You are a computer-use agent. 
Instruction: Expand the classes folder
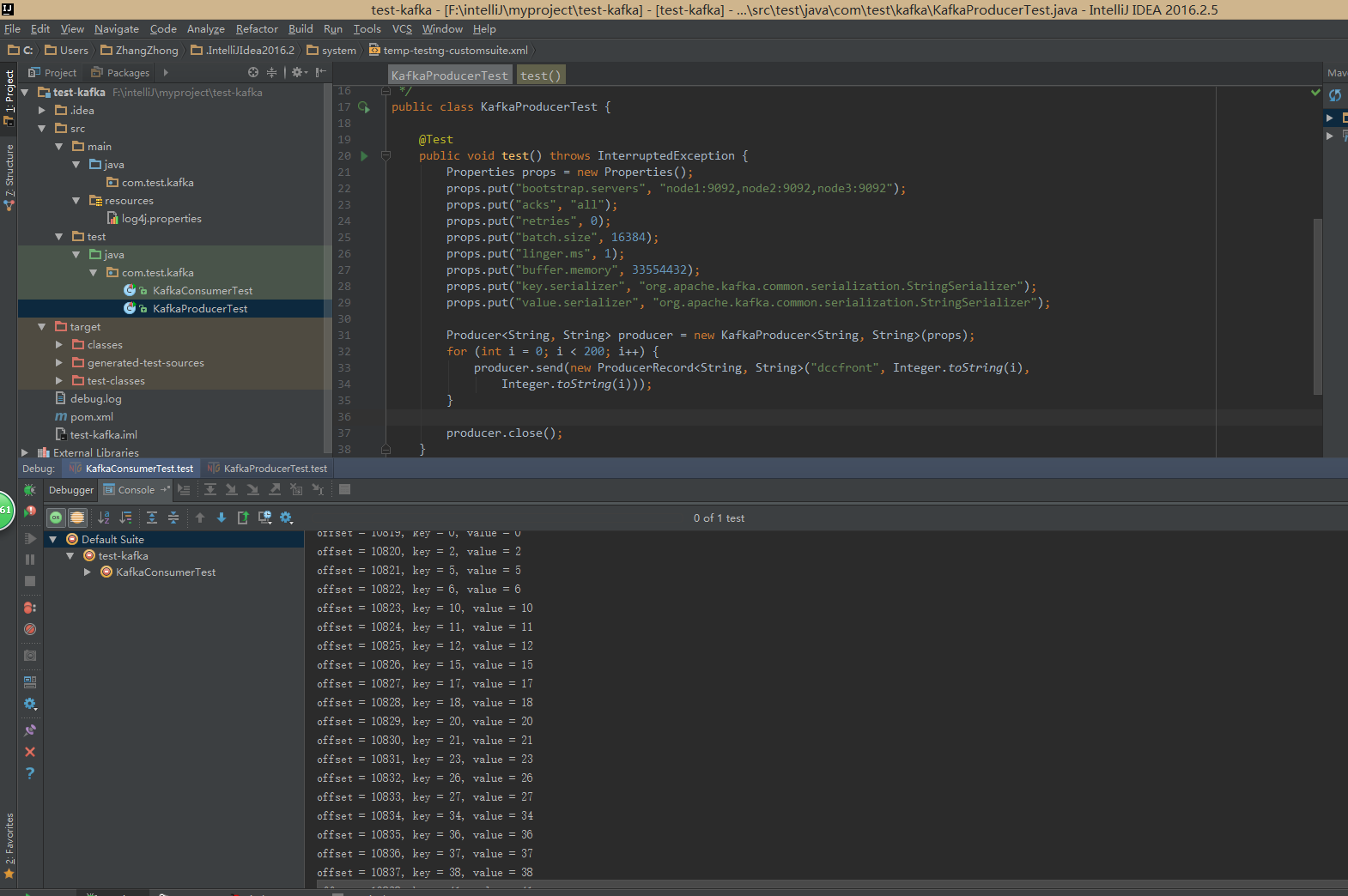(59, 345)
